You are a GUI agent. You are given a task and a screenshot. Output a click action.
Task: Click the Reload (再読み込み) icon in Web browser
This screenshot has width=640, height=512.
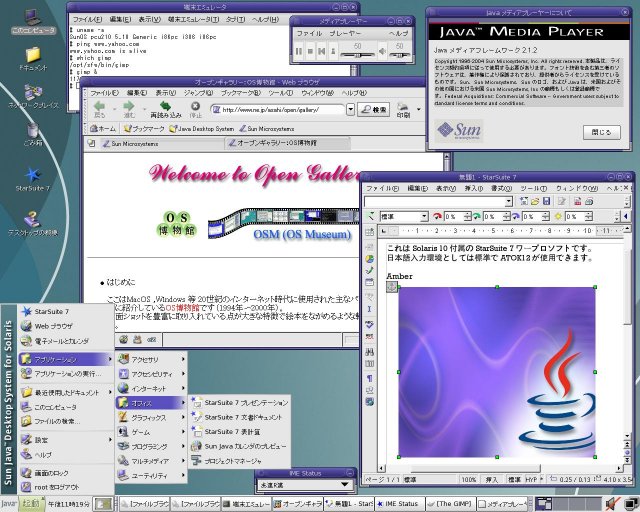[165, 106]
